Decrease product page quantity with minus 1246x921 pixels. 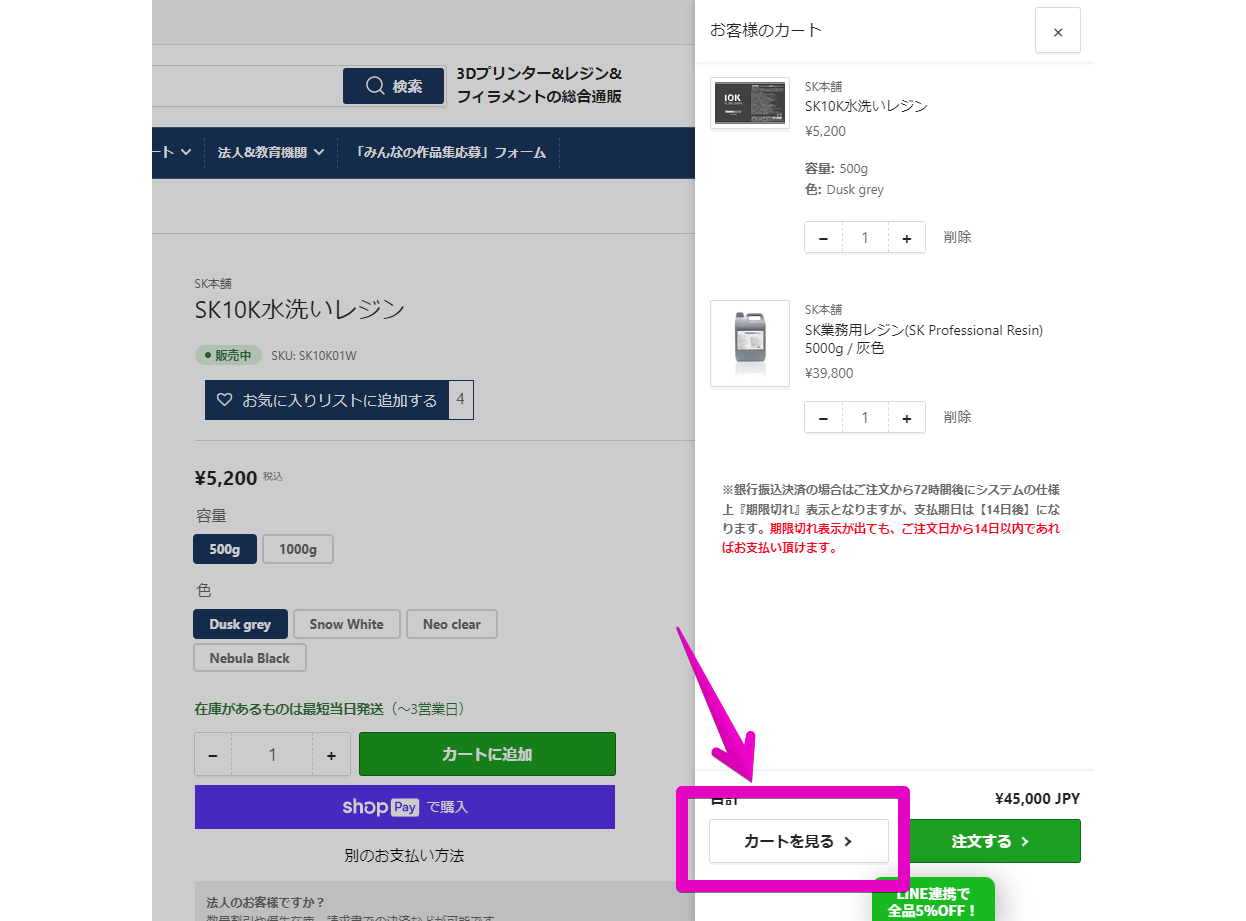(213, 755)
